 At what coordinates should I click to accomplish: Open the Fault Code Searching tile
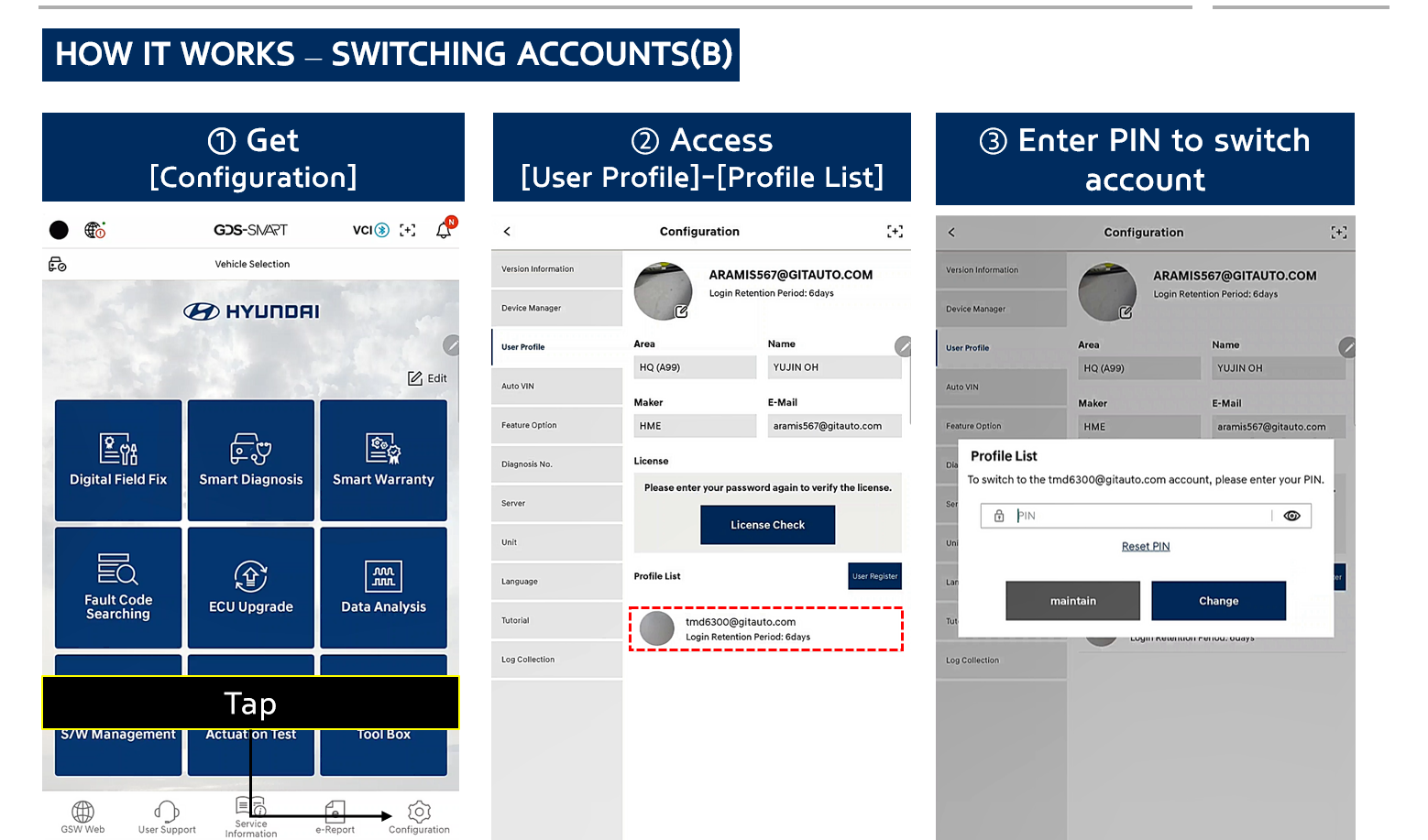[x=118, y=587]
